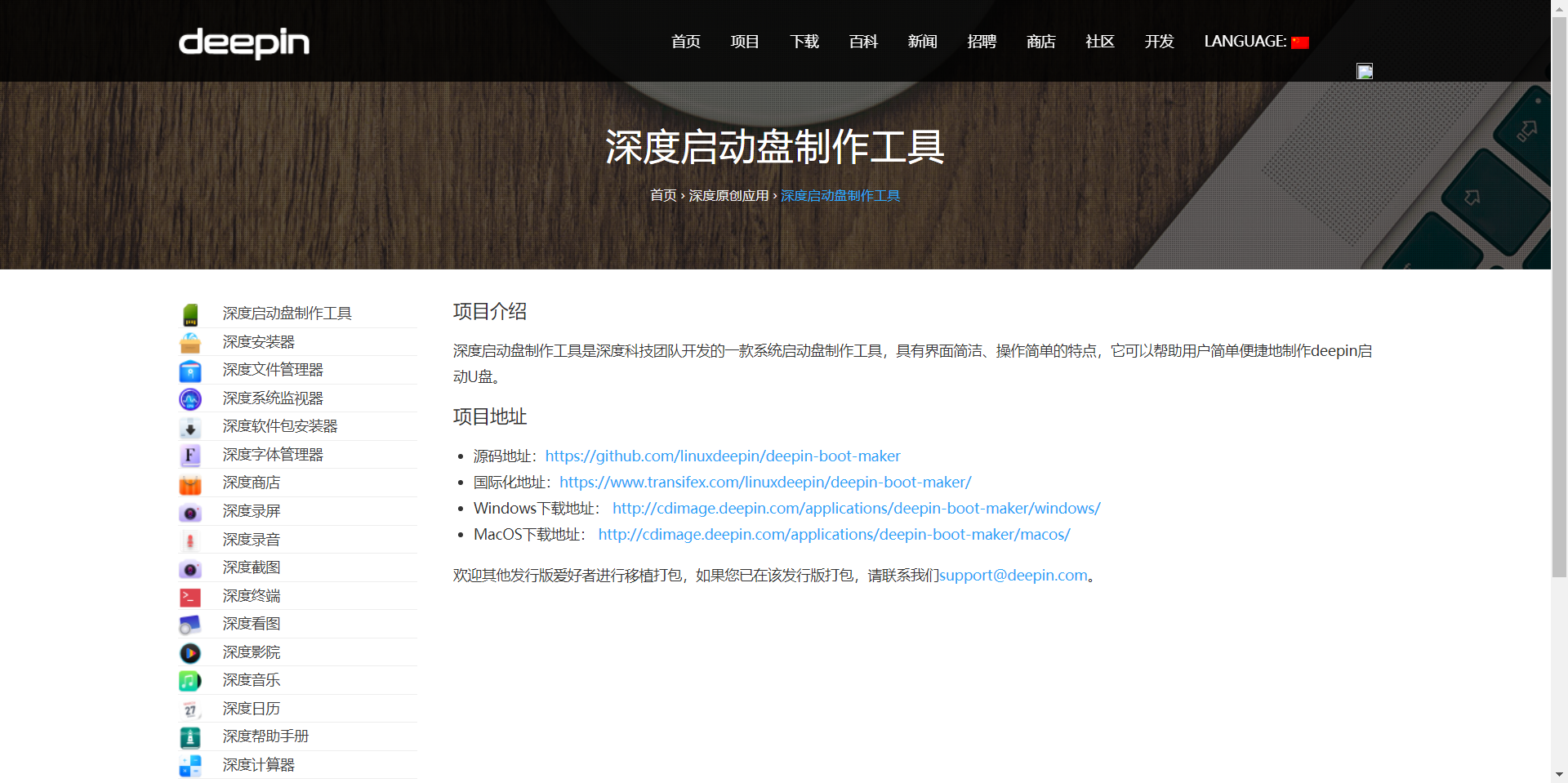Screen dimensions: 1568x783
Task: Open the Windows download address link
Action: [856, 508]
